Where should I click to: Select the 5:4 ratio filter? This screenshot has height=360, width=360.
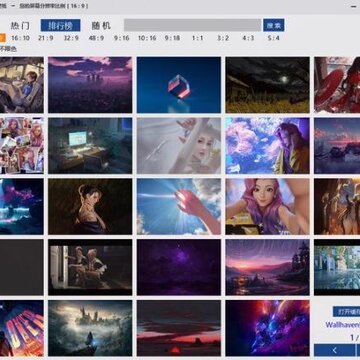point(274,38)
